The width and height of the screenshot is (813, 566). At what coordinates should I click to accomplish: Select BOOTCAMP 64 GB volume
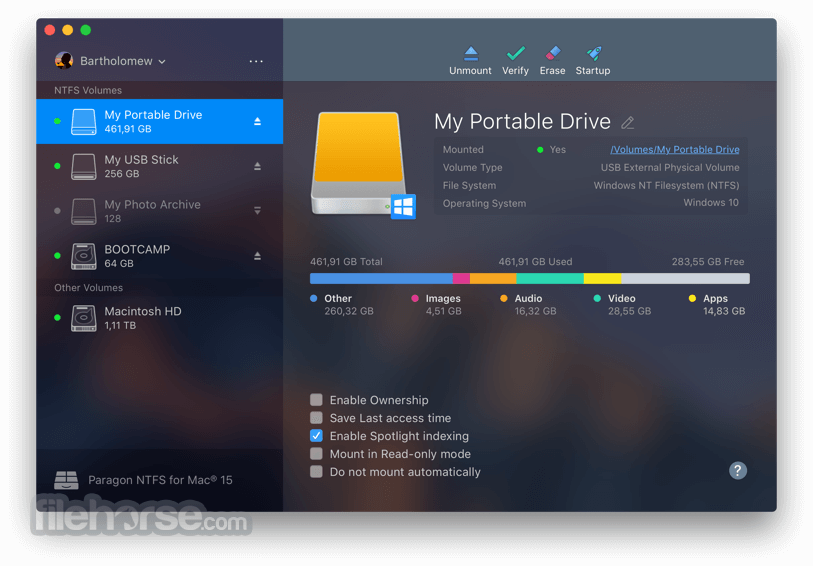[x=160, y=256]
